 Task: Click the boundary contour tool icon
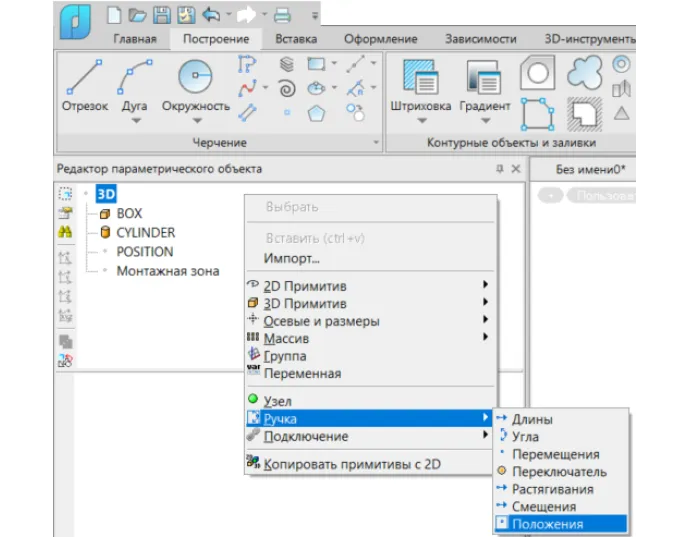(x=538, y=114)
